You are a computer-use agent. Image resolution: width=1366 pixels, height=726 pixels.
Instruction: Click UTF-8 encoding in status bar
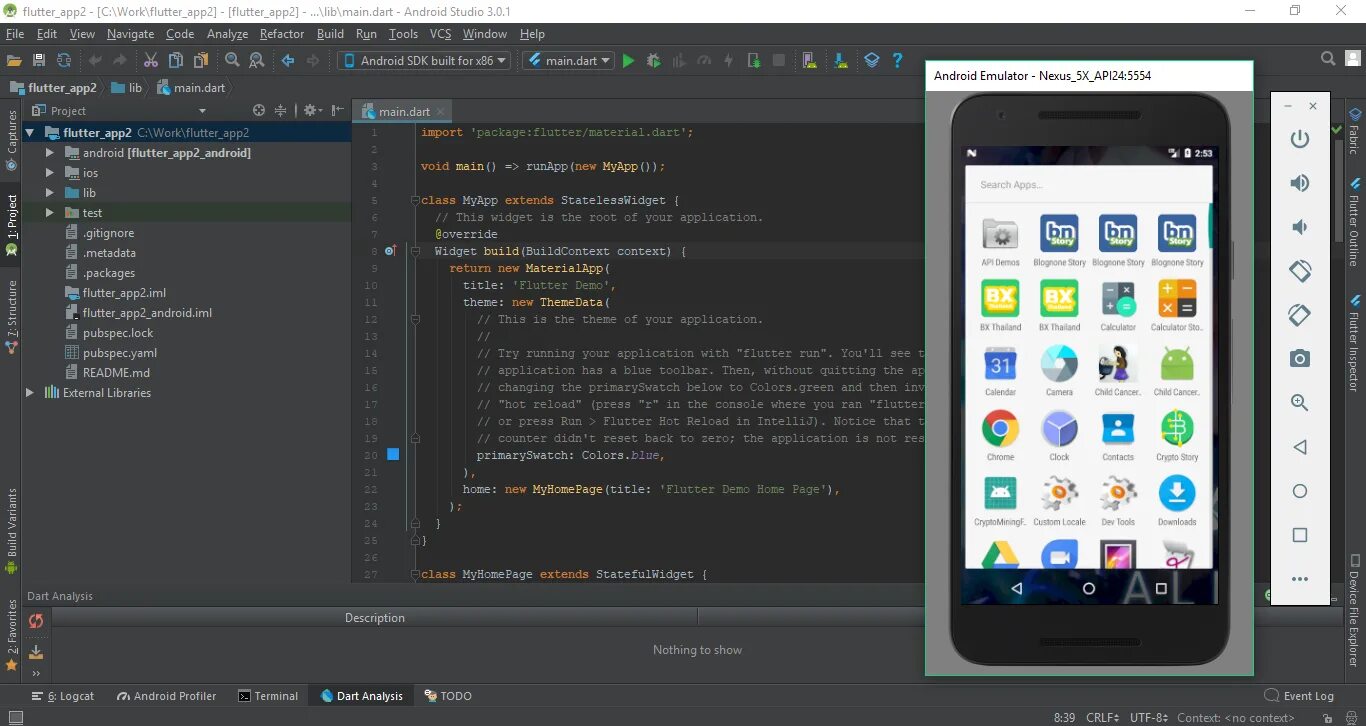(x=1148, y=717)
